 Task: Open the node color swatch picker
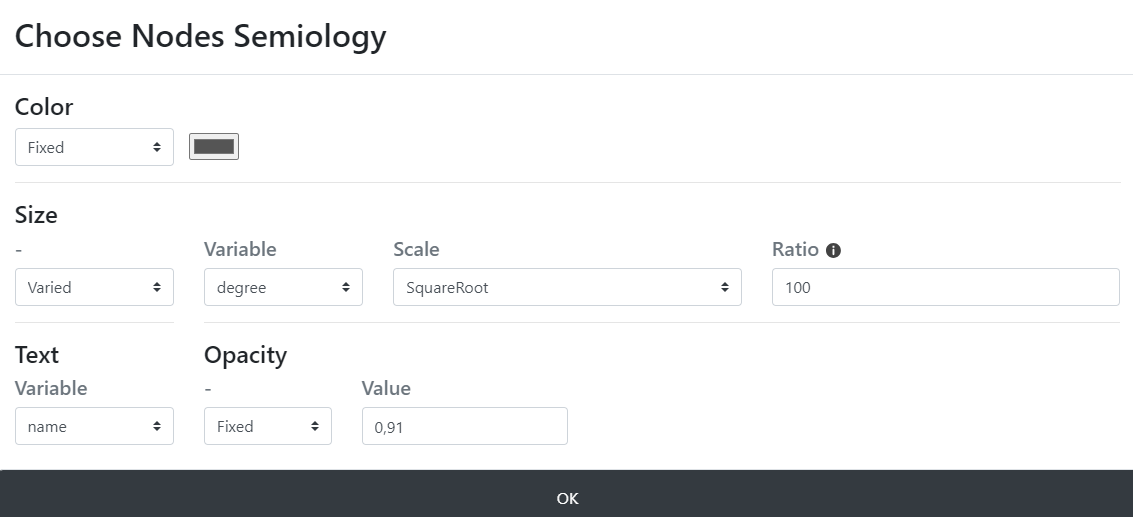coord(214,147)
